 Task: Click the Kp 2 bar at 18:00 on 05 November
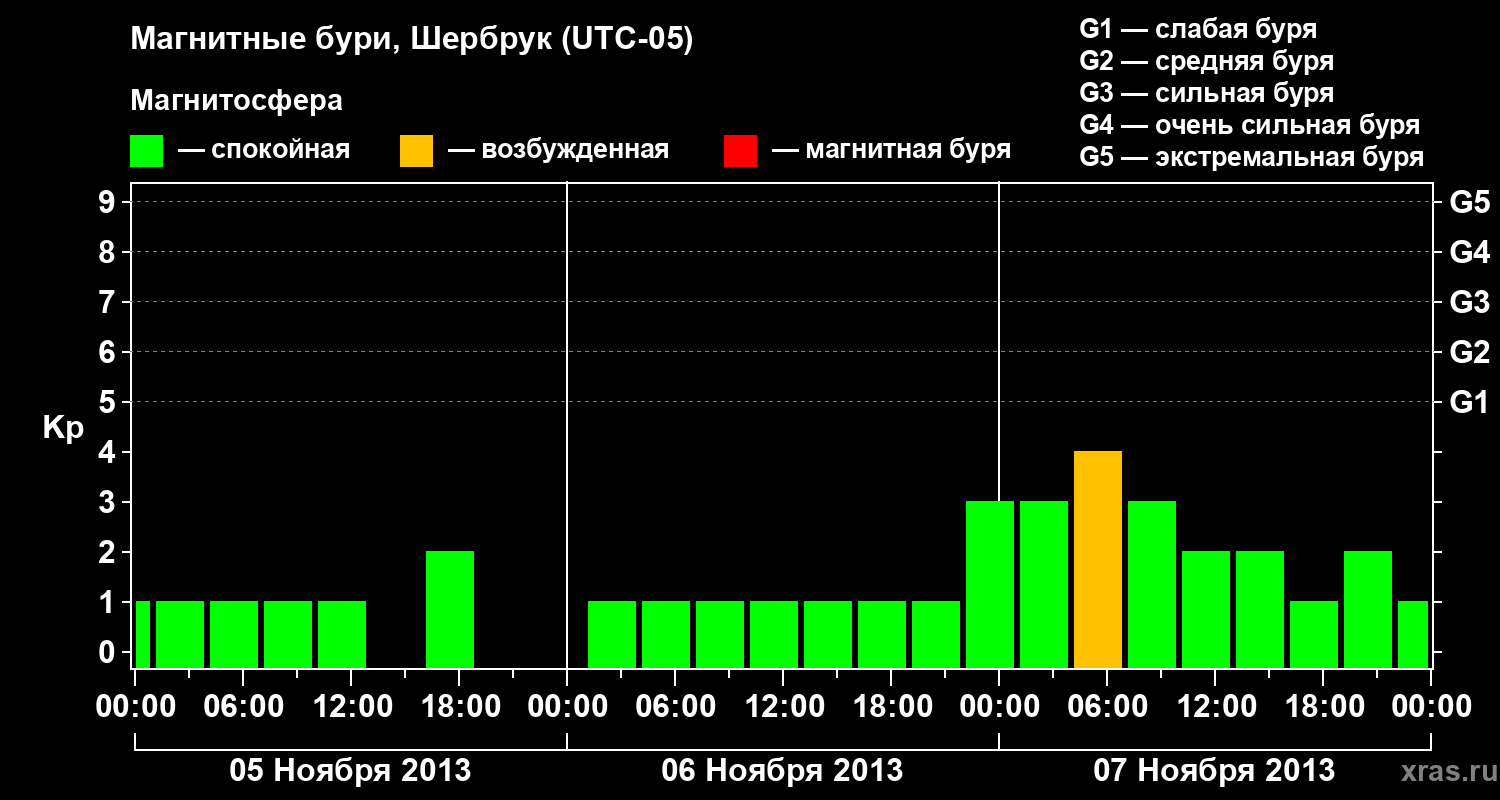(x=450, y=609)
